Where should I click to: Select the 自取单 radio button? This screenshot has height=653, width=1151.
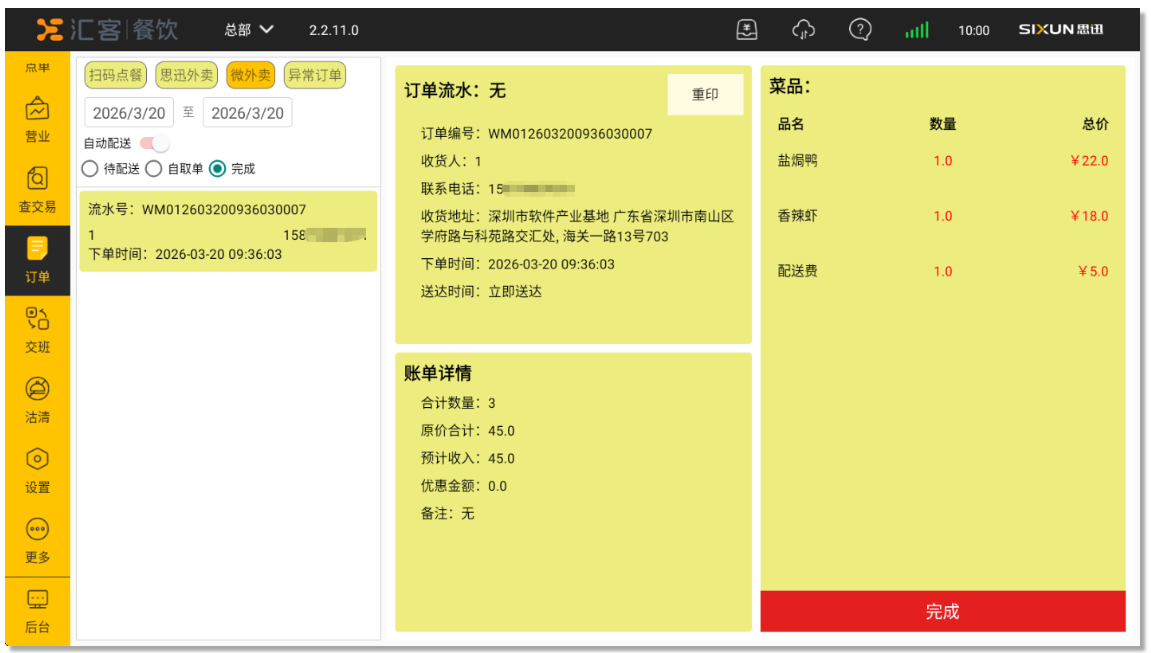pyautogui.click(x=154, y=169)
